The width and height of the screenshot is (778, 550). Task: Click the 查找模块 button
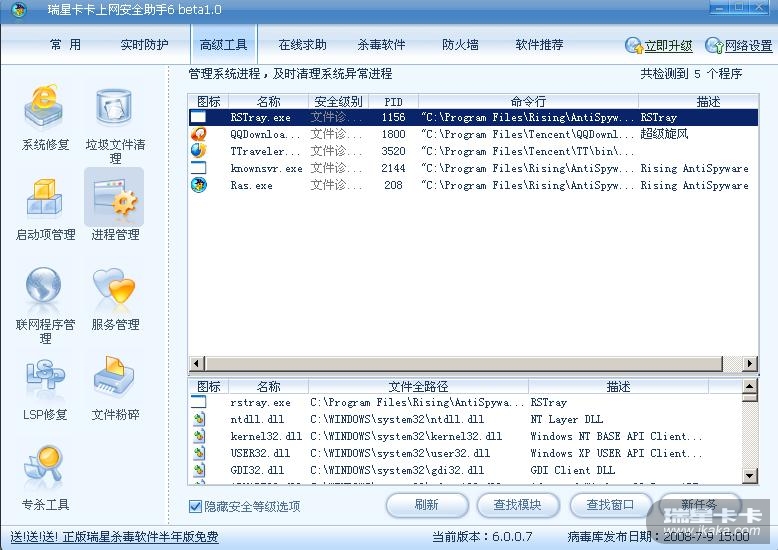pos(518,505)
